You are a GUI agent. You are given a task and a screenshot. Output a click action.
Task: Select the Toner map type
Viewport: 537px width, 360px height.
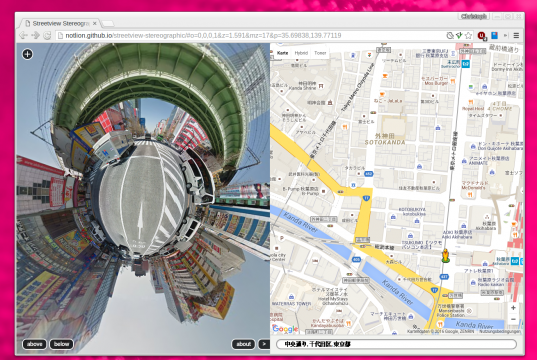(320, 53)
